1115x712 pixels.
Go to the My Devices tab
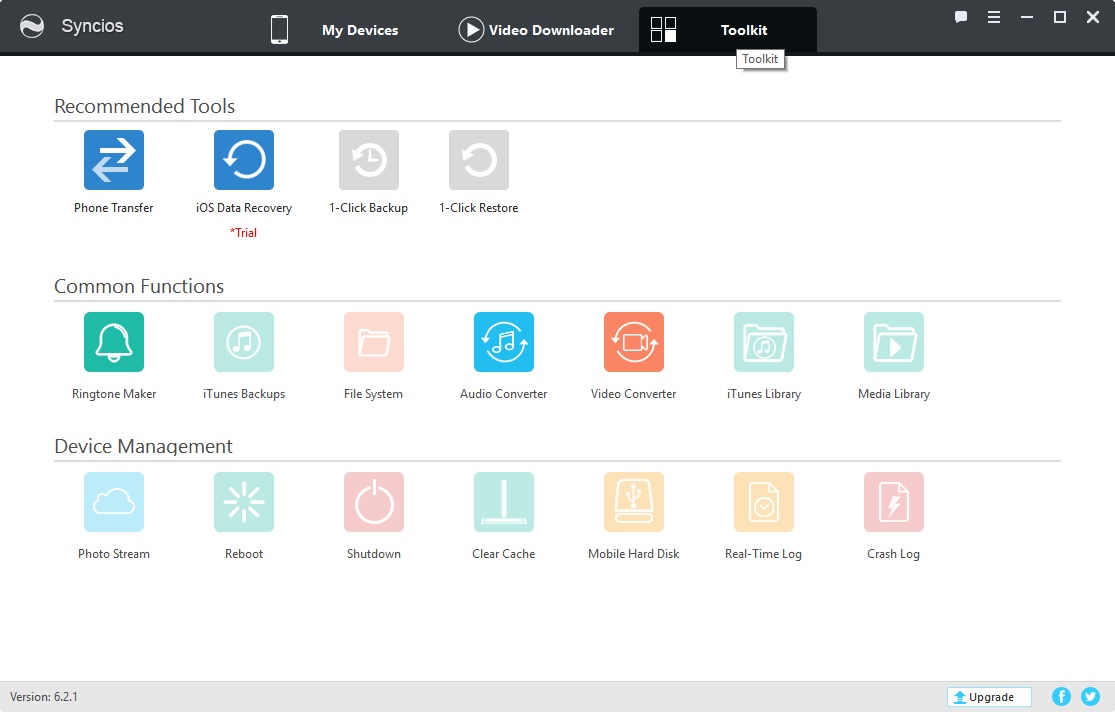[x=359, y=30]
